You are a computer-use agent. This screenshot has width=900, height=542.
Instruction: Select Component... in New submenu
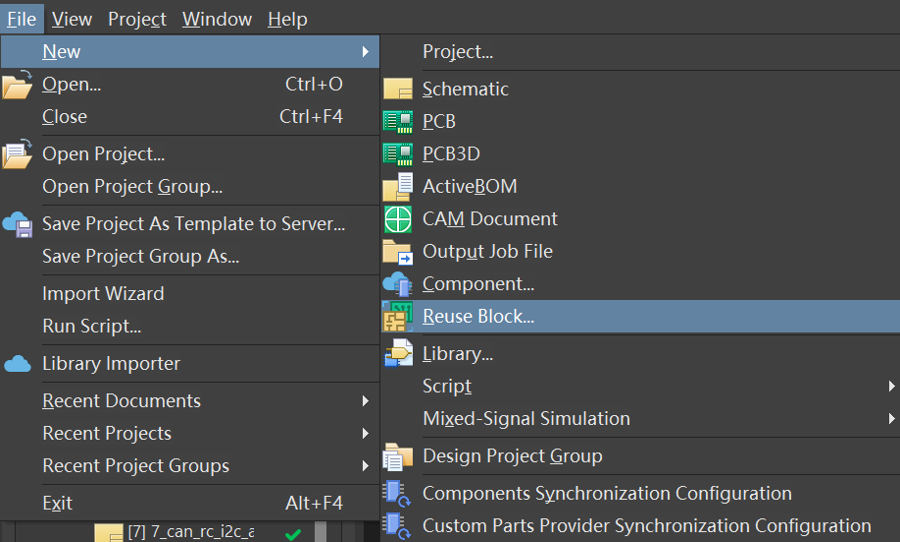click(640, 284)
